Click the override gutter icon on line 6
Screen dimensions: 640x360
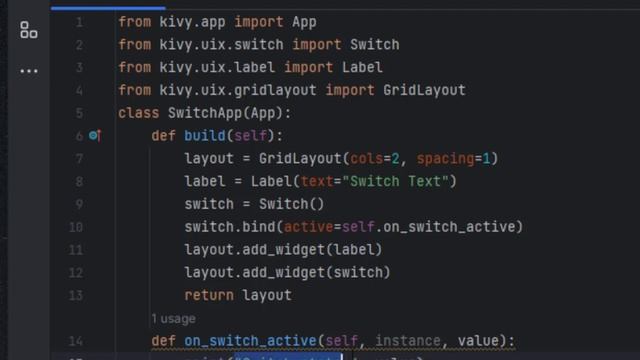(95, 136)
